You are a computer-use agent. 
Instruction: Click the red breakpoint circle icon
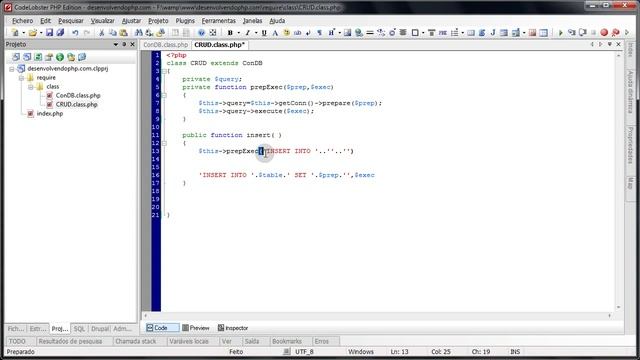604,33
